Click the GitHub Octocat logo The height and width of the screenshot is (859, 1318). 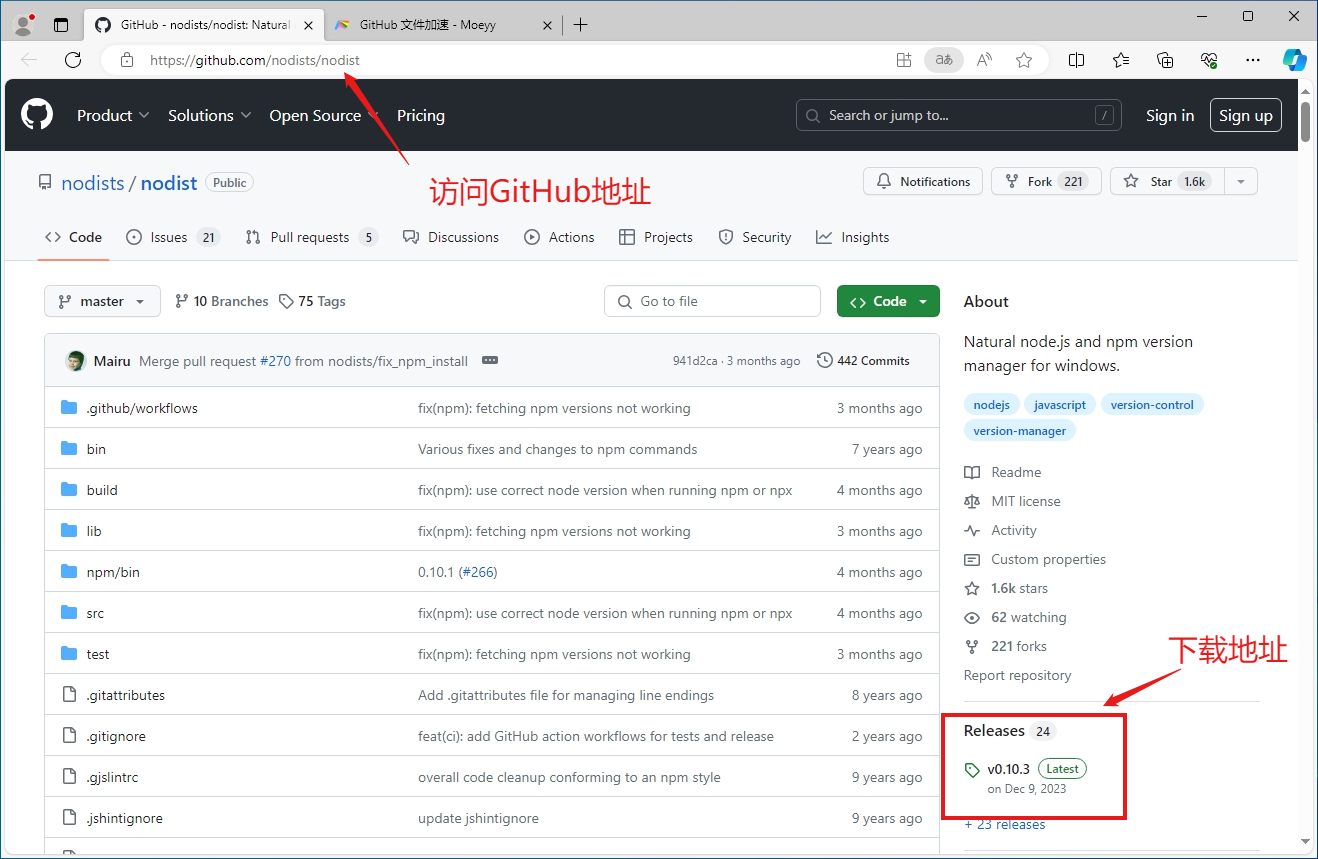(37, 115)
